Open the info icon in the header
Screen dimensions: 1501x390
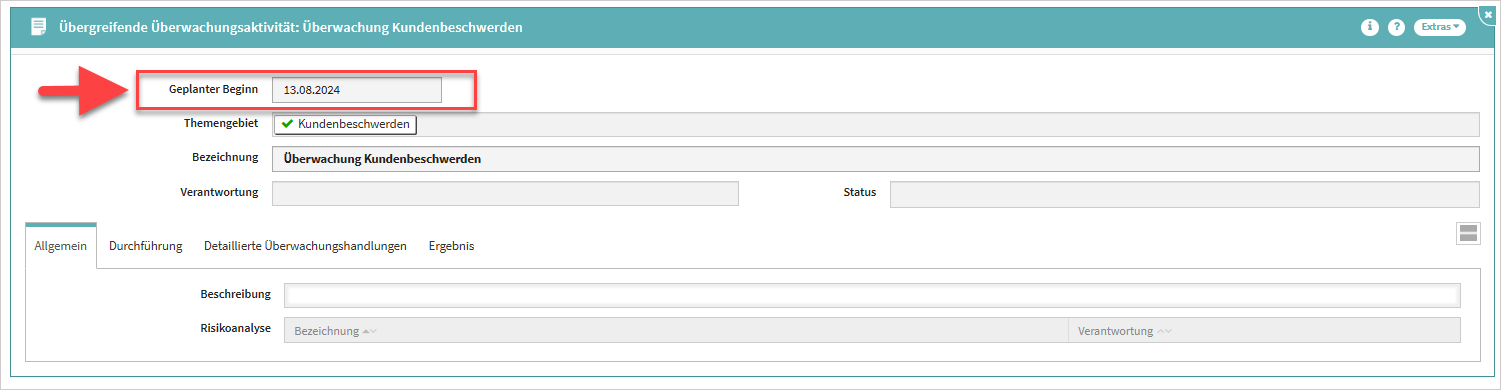click(1370, 28)
